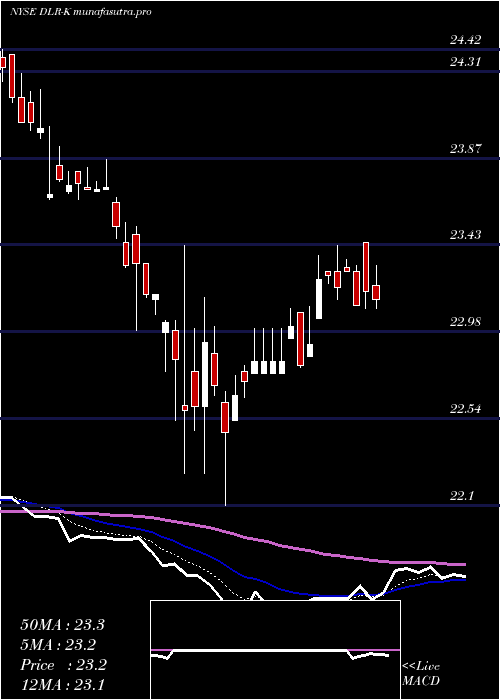
Task: Click the 22.54 price level label
Action: coord(465,409)
